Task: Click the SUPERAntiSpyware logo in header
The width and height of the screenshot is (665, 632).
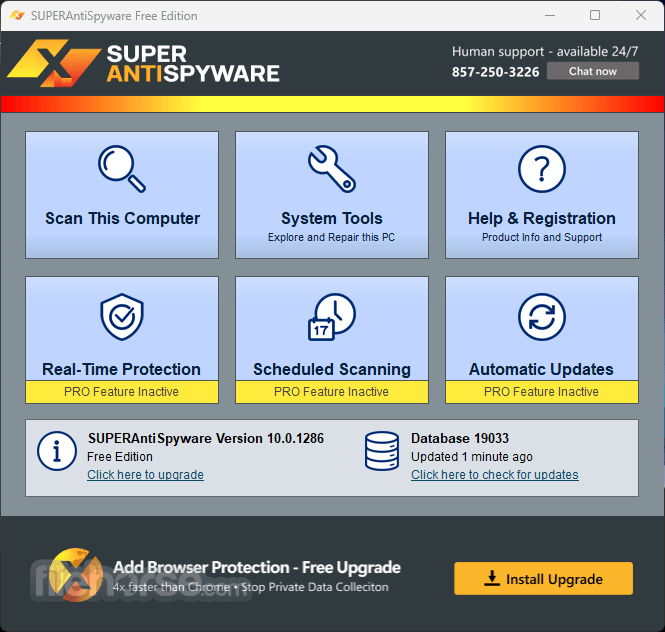Action: (143, 63)
